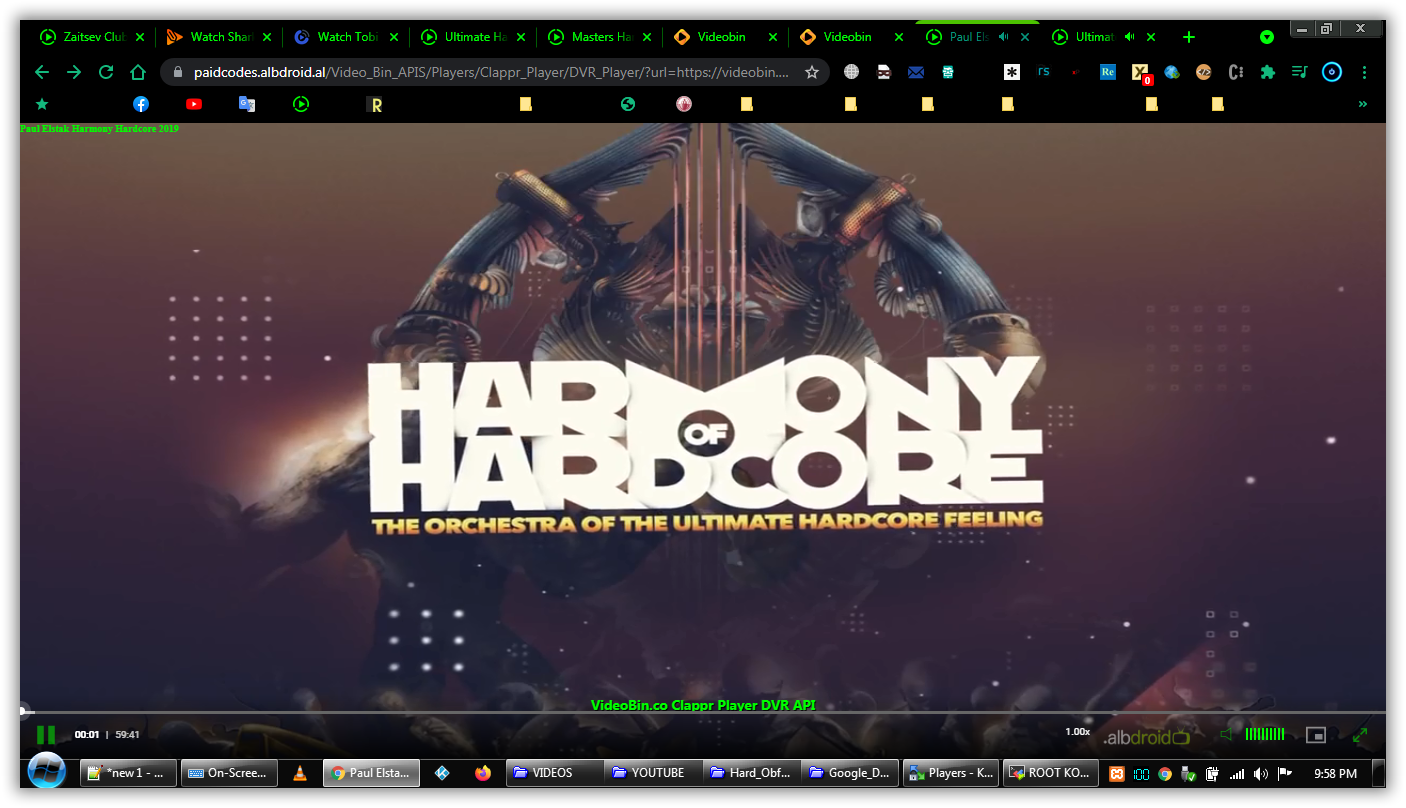This screenshot has height=808, width=1406.
Task: Toggle picture-in-picture mode in the player
Action: pos(1316,735)
